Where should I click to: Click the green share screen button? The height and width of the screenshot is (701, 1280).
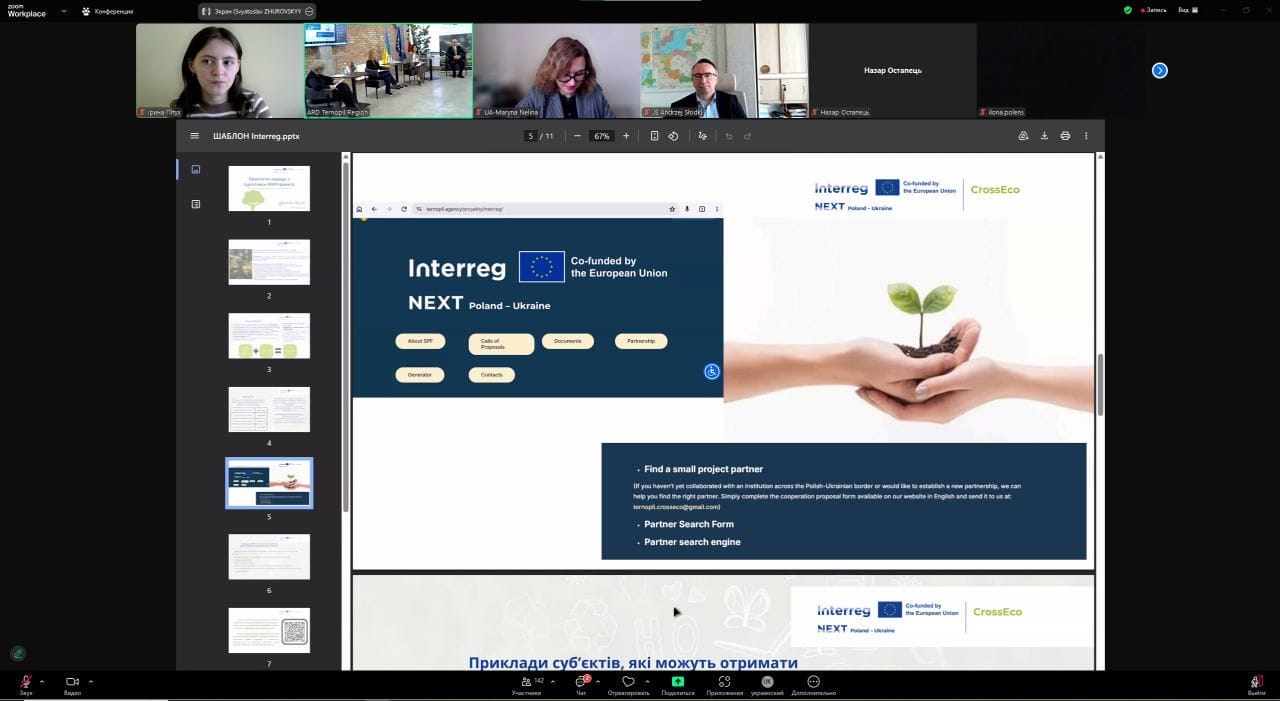pos(677,682)
